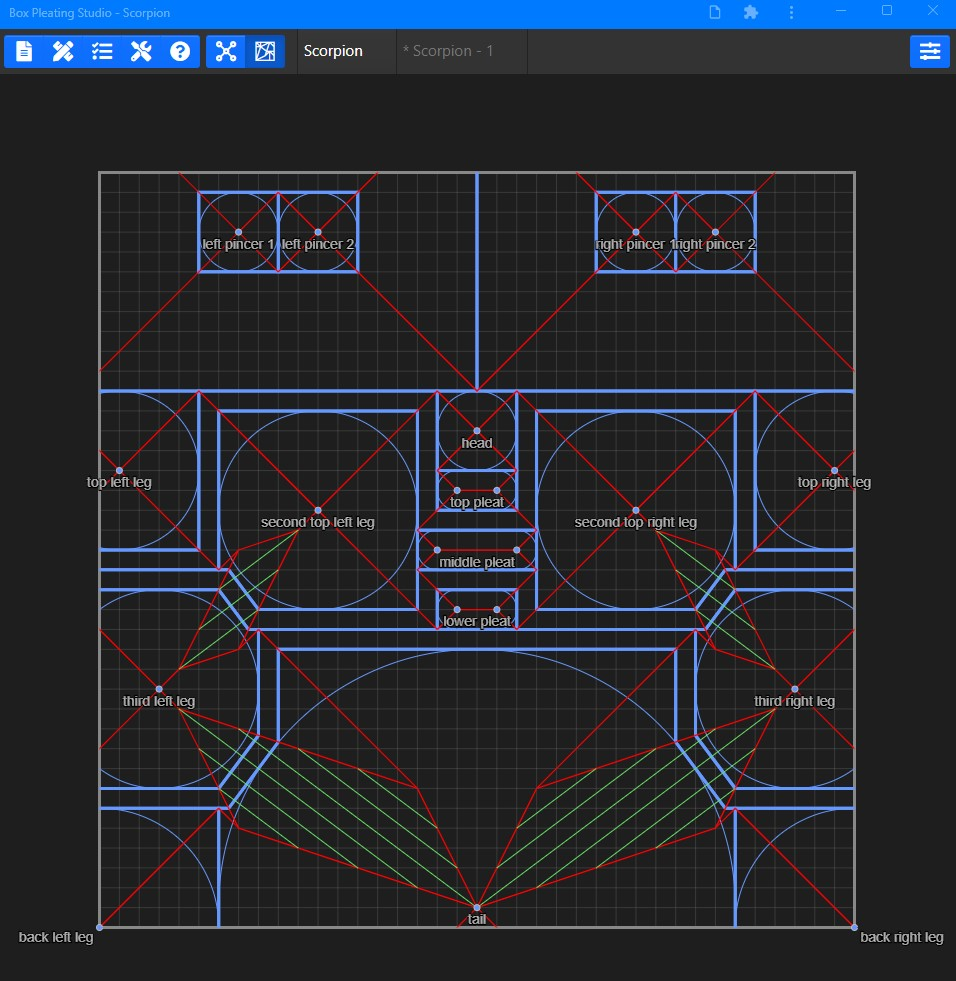Select the middle pleat label
956x981 pixels.
[x=477, y=562]
